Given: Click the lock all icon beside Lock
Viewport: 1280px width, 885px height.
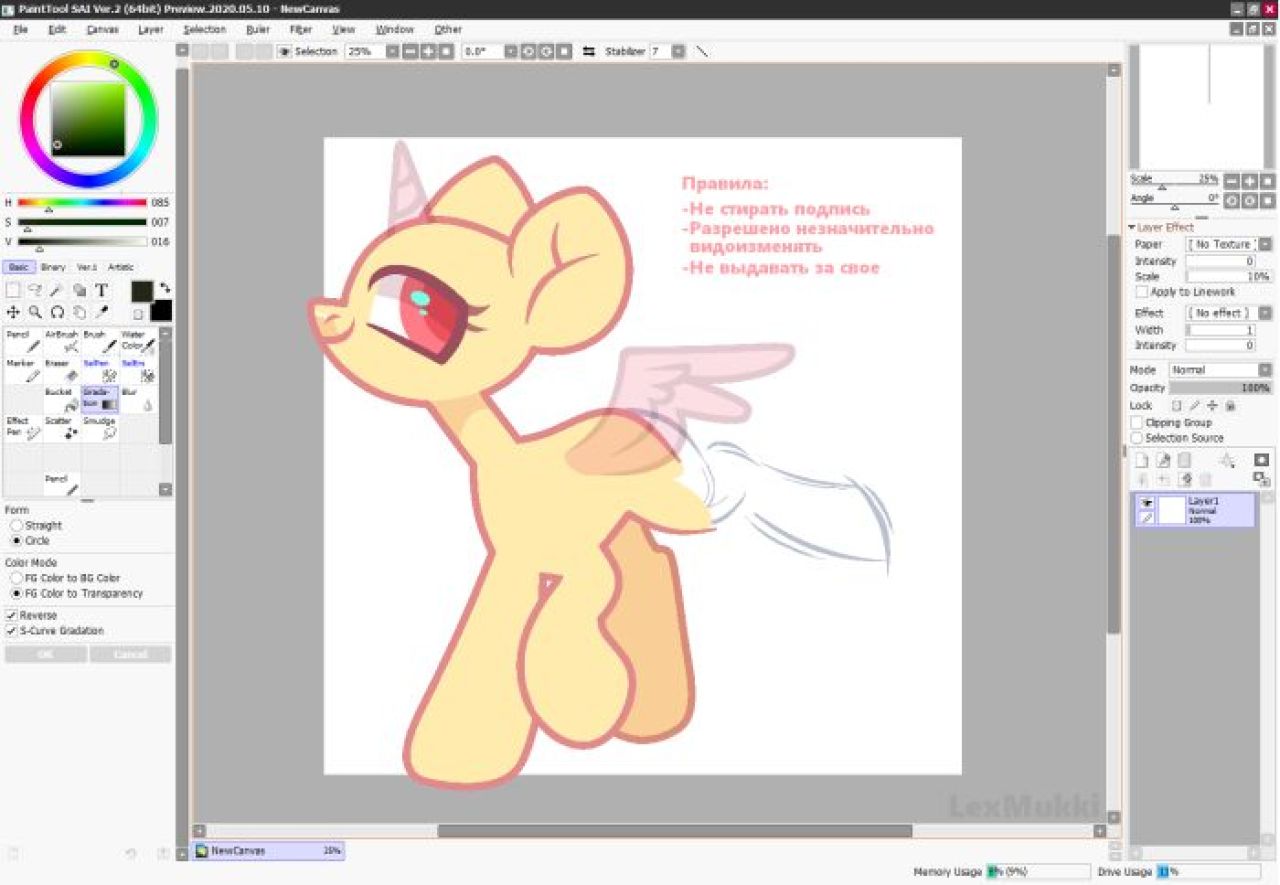Looking at the screenshot, I should coord(1230,406).
